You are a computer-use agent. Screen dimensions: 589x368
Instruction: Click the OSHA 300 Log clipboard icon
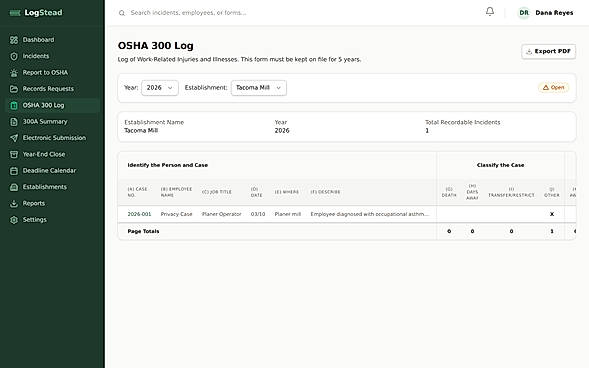pos(14,106)
